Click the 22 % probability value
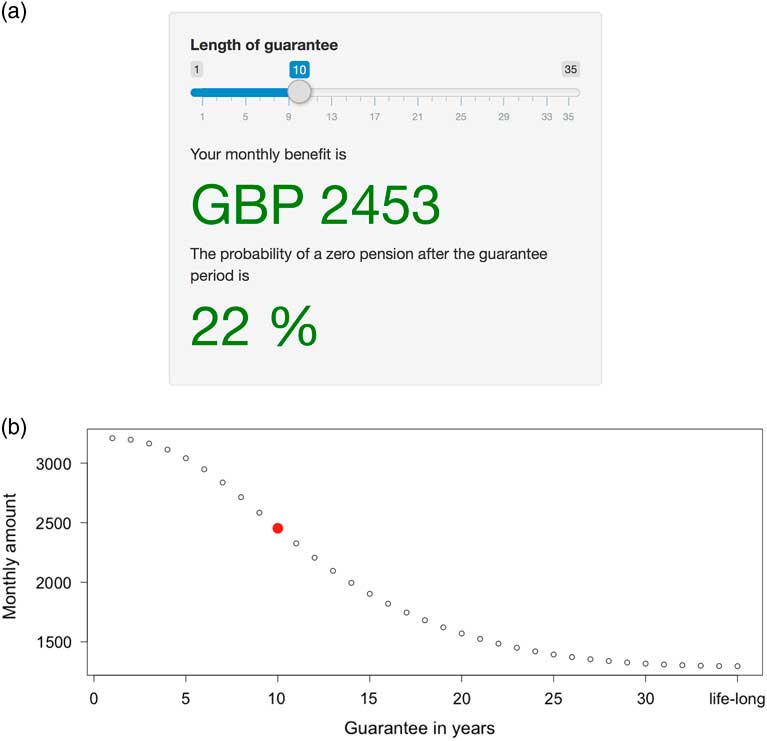 [x=254, y=325]
